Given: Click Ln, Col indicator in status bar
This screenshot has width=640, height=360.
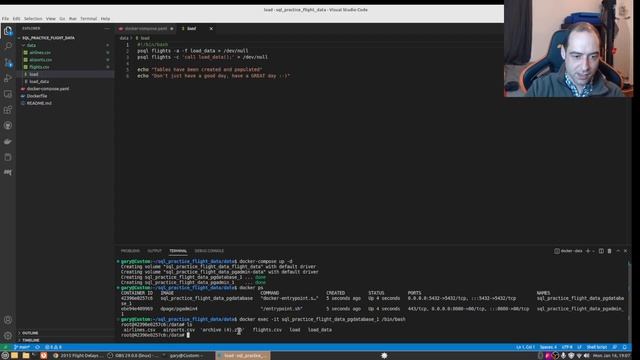Looking at the screenshot, I should pyautogui.click(x=525, y=347).
